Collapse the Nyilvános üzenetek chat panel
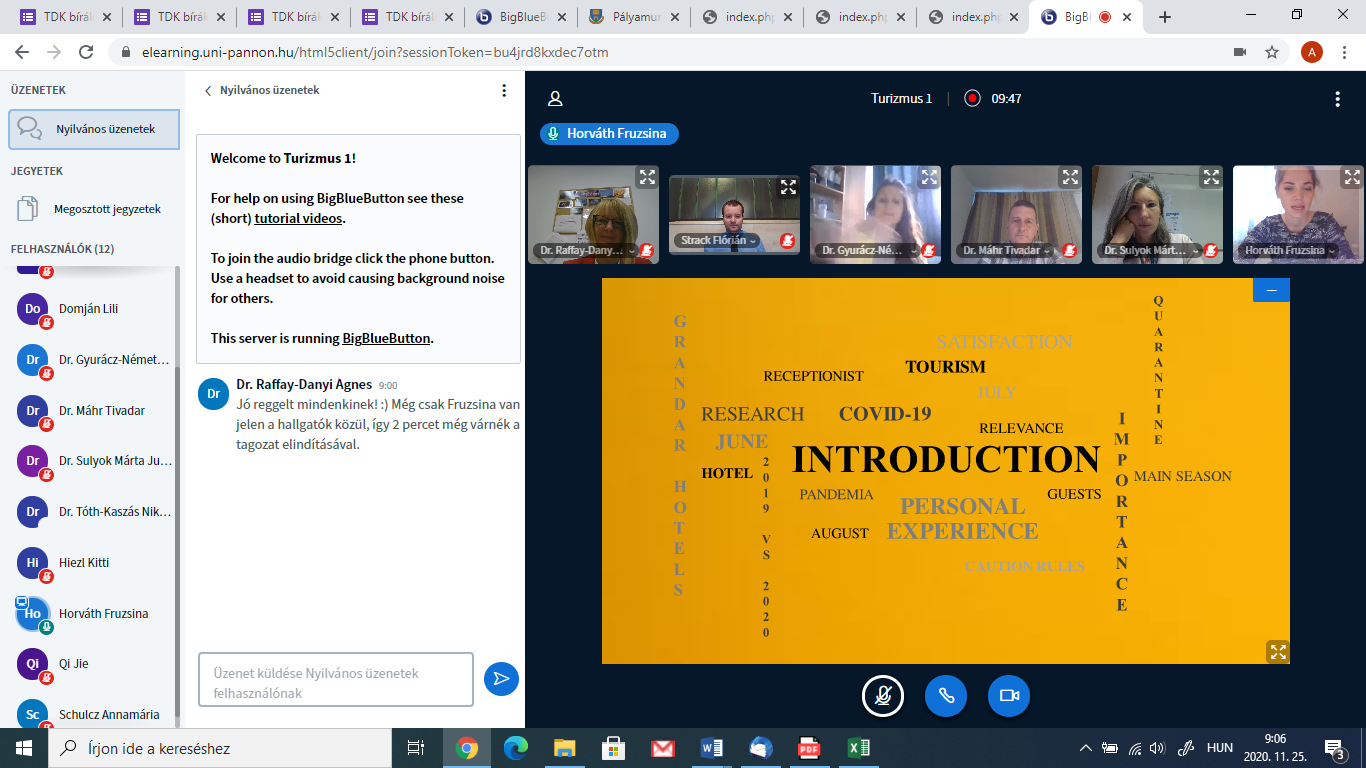Image resolution: width=1366 pixels, height=768 pixels. 262,90
